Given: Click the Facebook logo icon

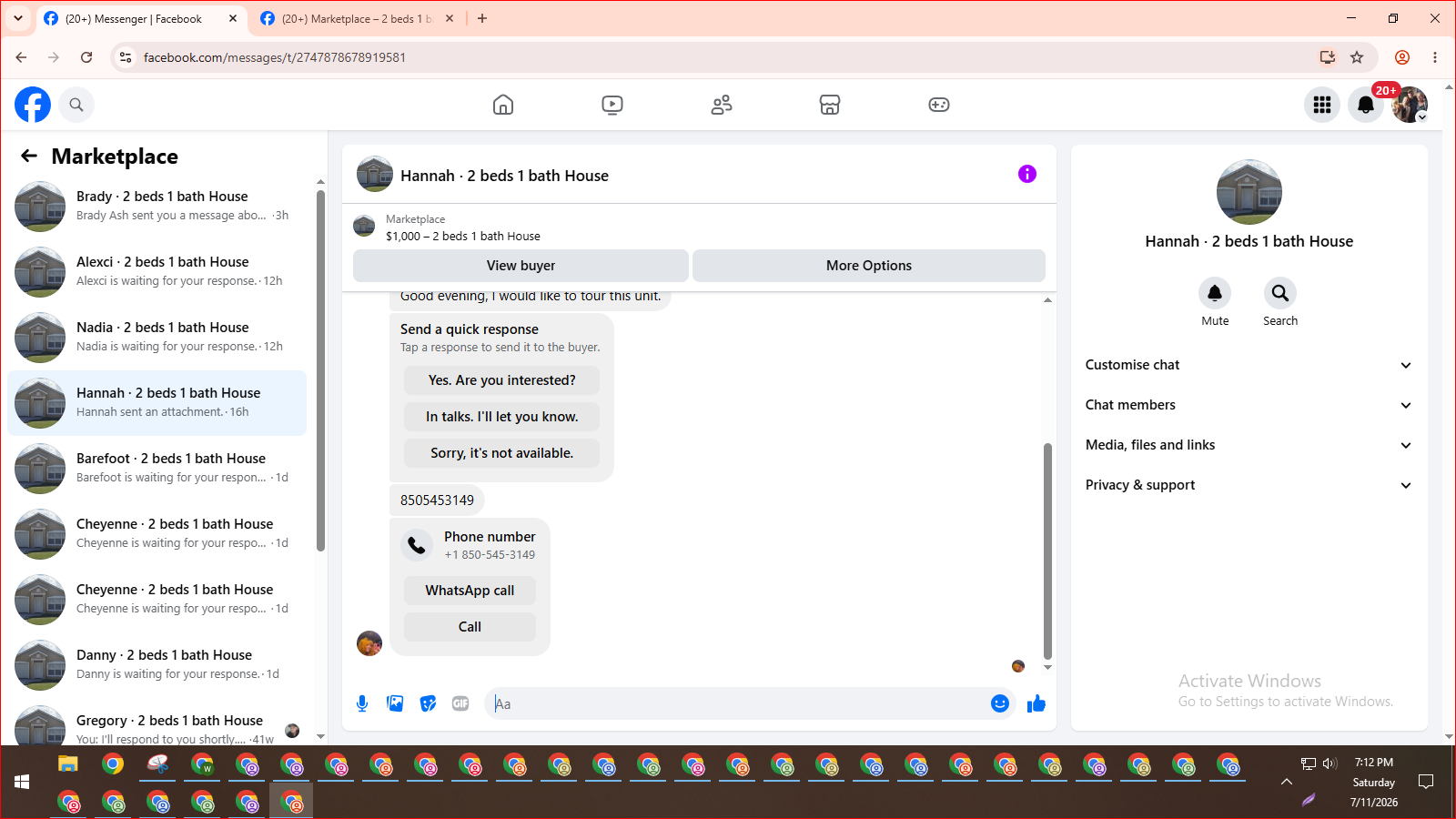Looking at the screenshot, I should click(x=33, y=105).
